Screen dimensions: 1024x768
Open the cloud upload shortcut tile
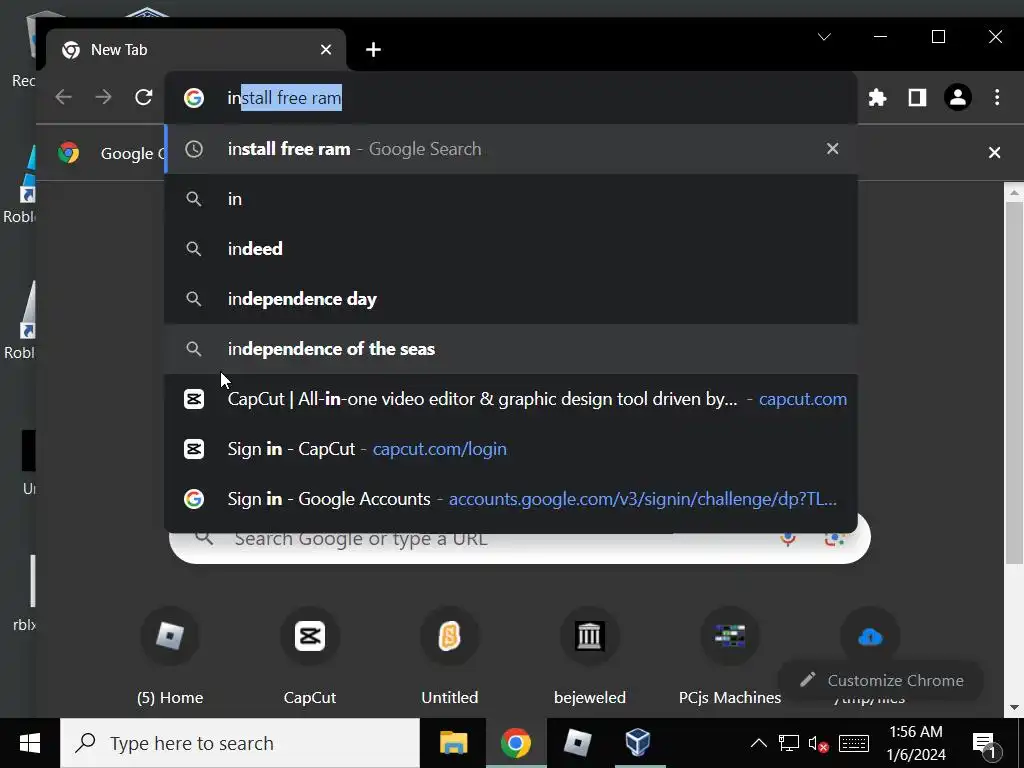(869, 637)
